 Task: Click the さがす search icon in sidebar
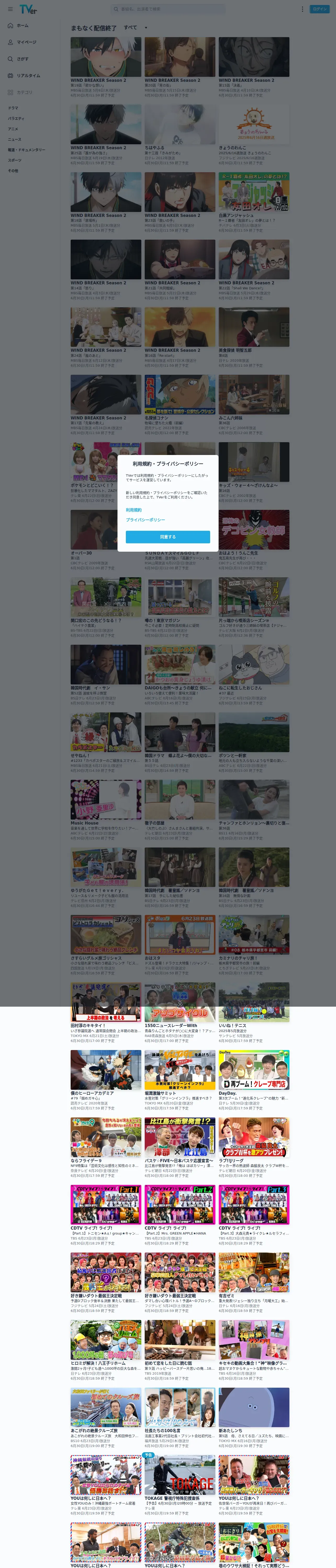[x=10, y=59]
